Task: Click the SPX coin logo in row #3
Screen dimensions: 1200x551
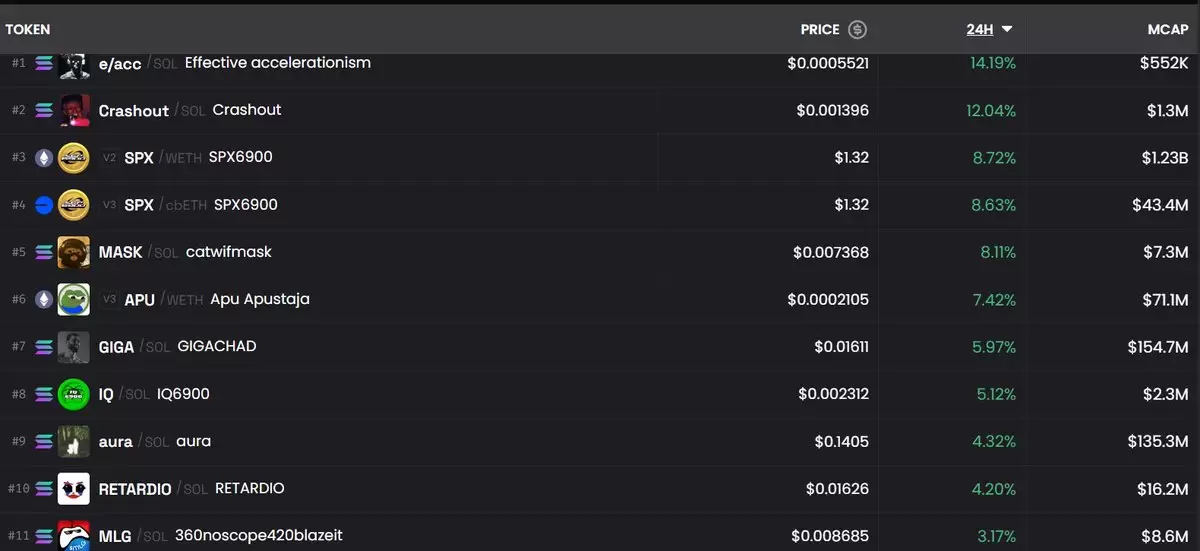Action: [74, 157]
